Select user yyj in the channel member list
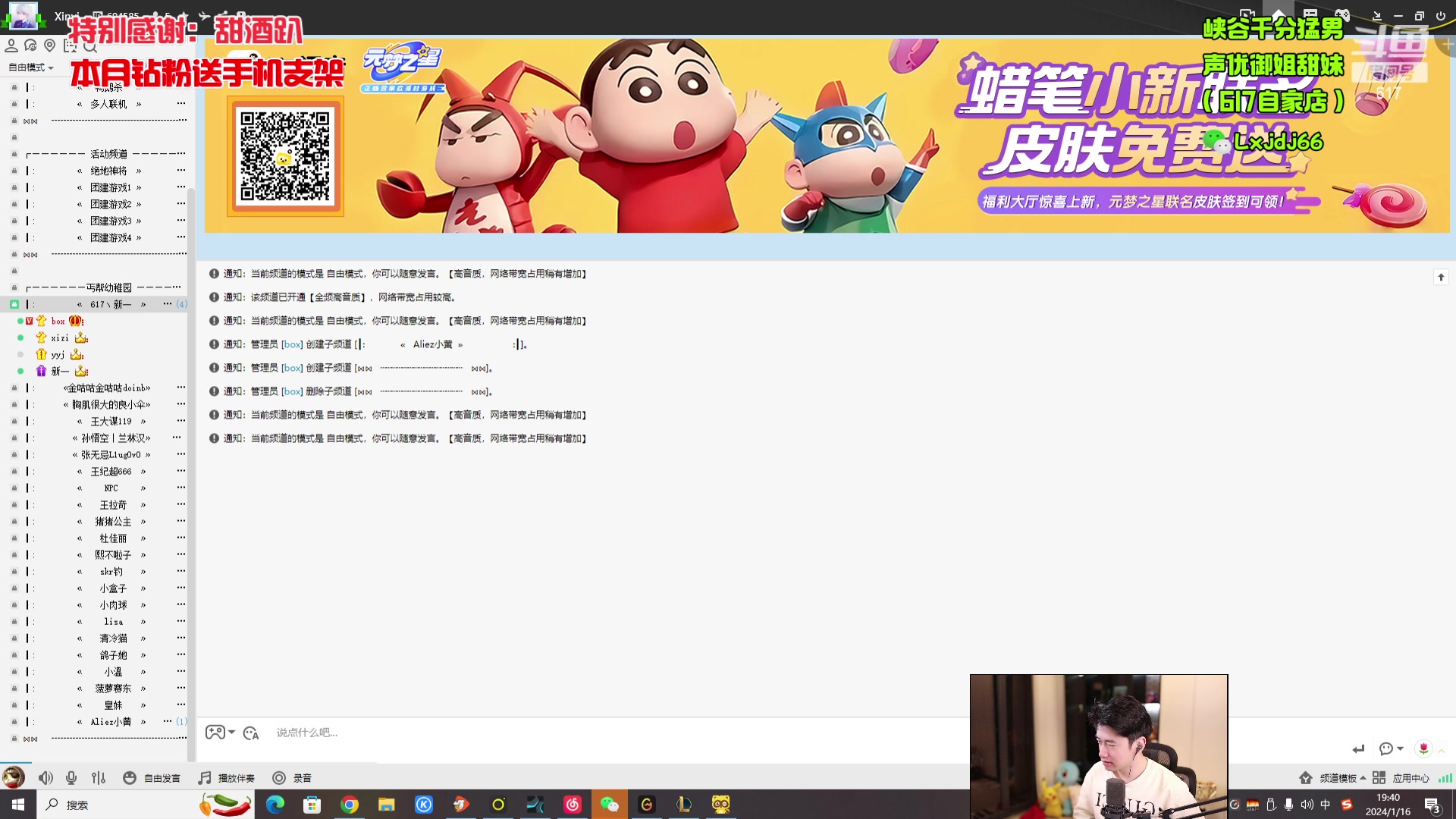Screen dimensions: 1456x819 pos(58,354)
